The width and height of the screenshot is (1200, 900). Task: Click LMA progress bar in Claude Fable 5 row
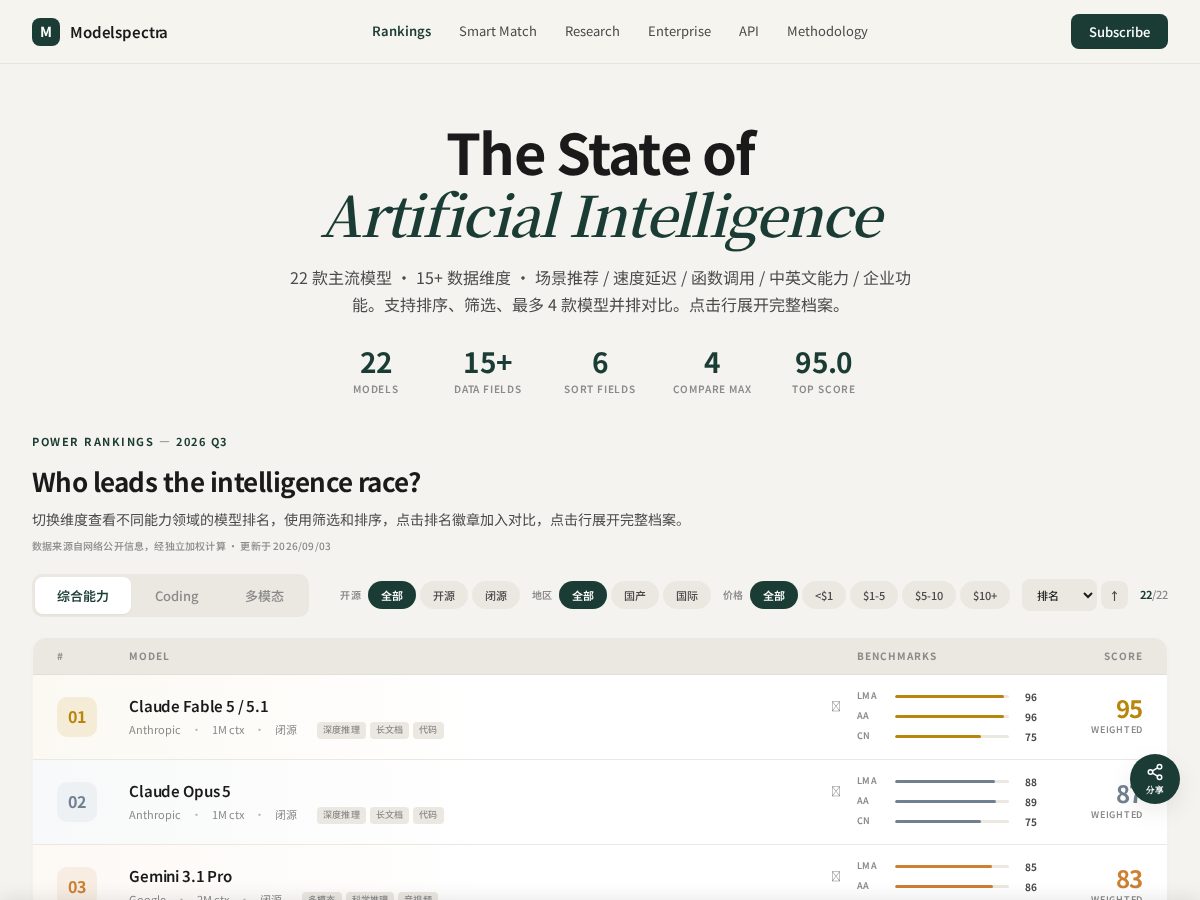pyautogui.click(x=952, y=696)
